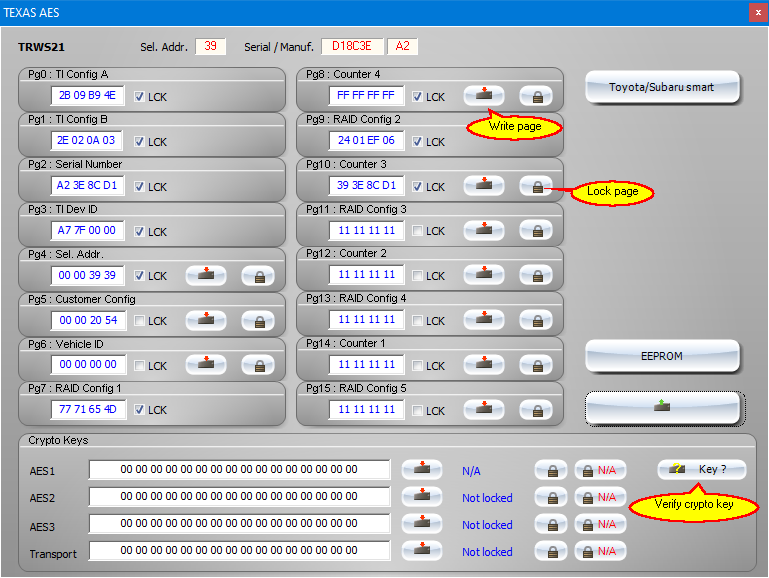Click Pg12 Counter 2 value field
This screenshot has width=769, height=578.
[366, 275]
